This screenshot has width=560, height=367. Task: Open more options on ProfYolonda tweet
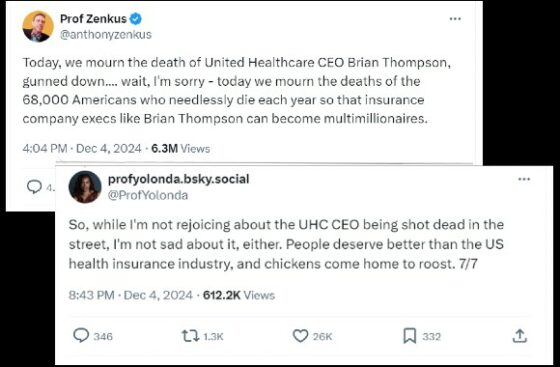coord(524,179)
